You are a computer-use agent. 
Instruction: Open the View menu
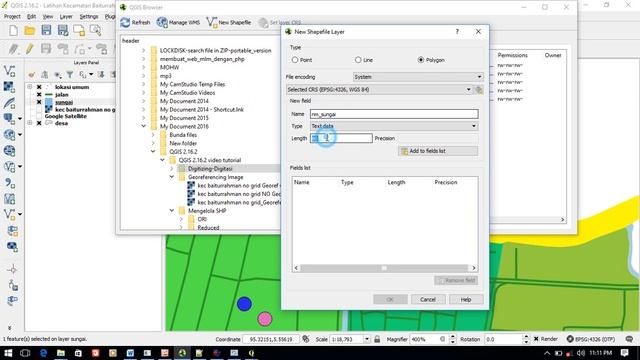pos(48,17)
